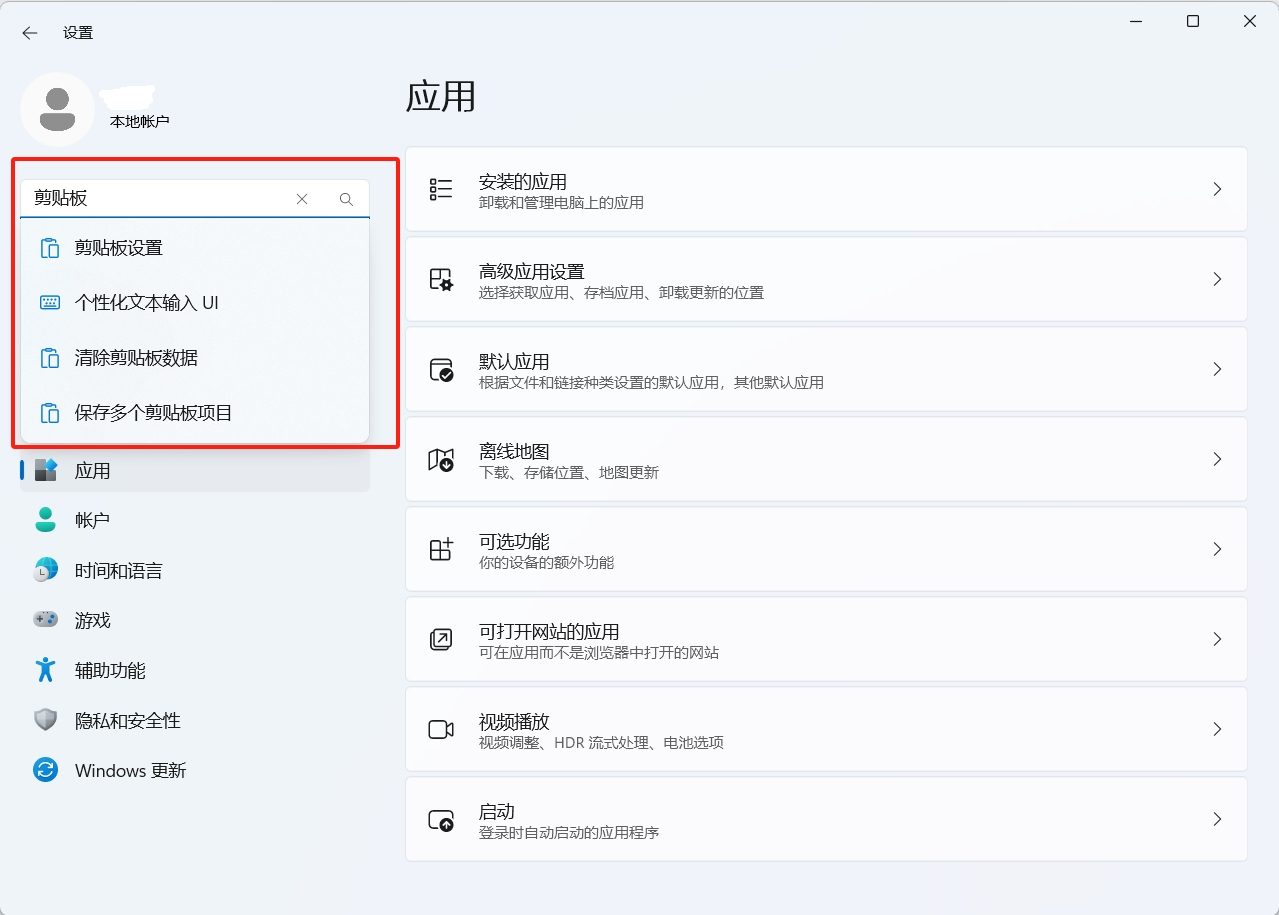Click the 辅助功能 accessibility icon

pos(46,670)
